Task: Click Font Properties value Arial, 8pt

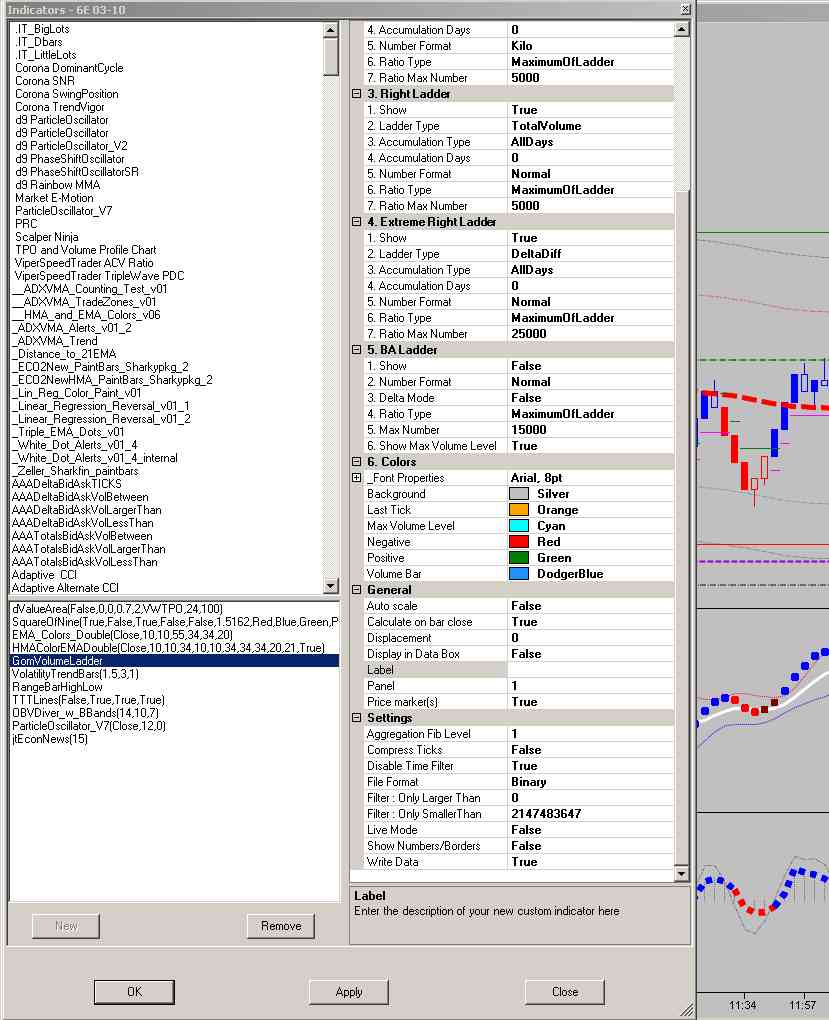Action: pyautogui.click(x=590, y=478)
